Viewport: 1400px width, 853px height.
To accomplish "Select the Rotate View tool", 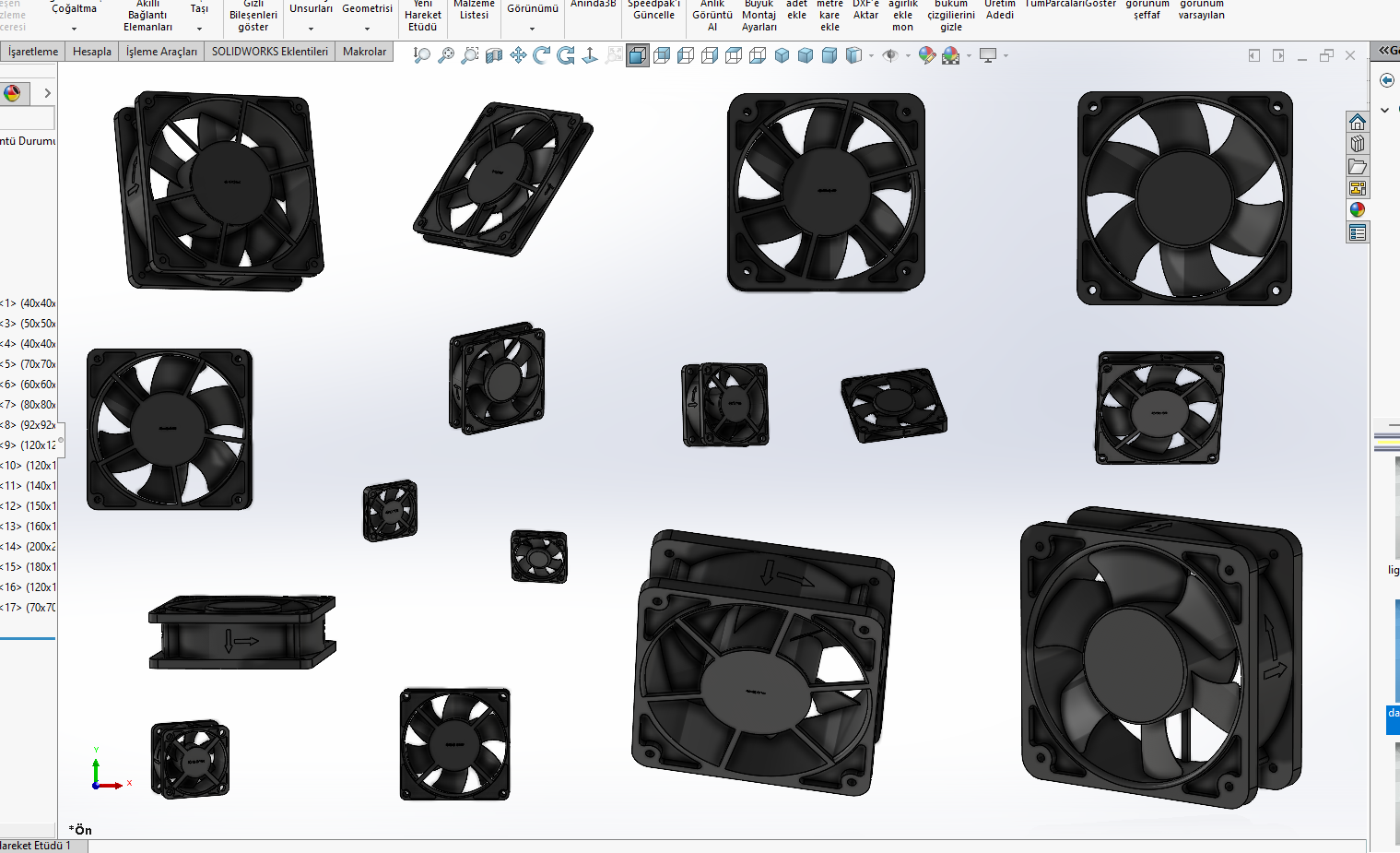I will click(x=542, y=55).
